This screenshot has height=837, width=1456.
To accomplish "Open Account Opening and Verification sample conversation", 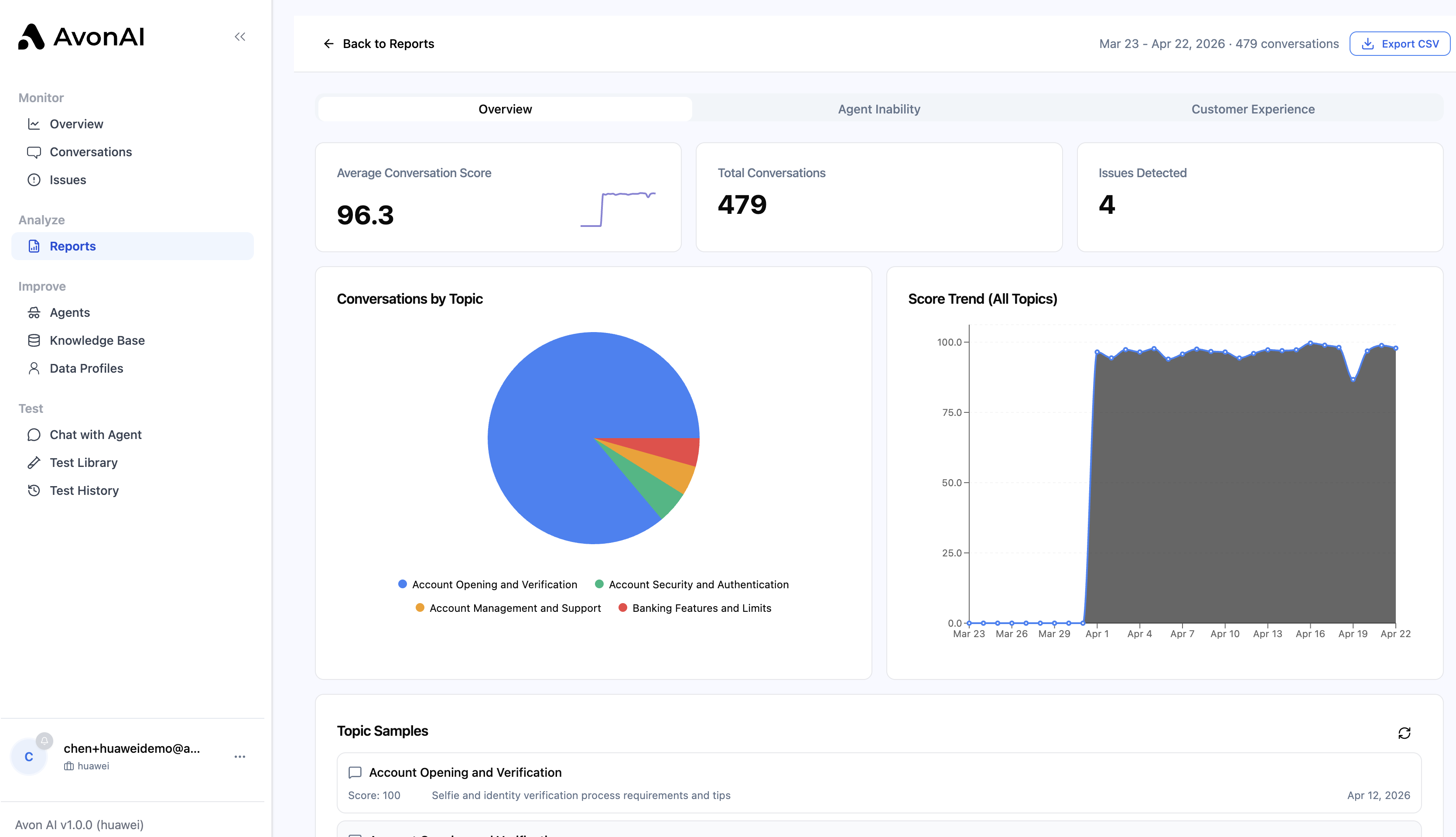I will (879, 783).
